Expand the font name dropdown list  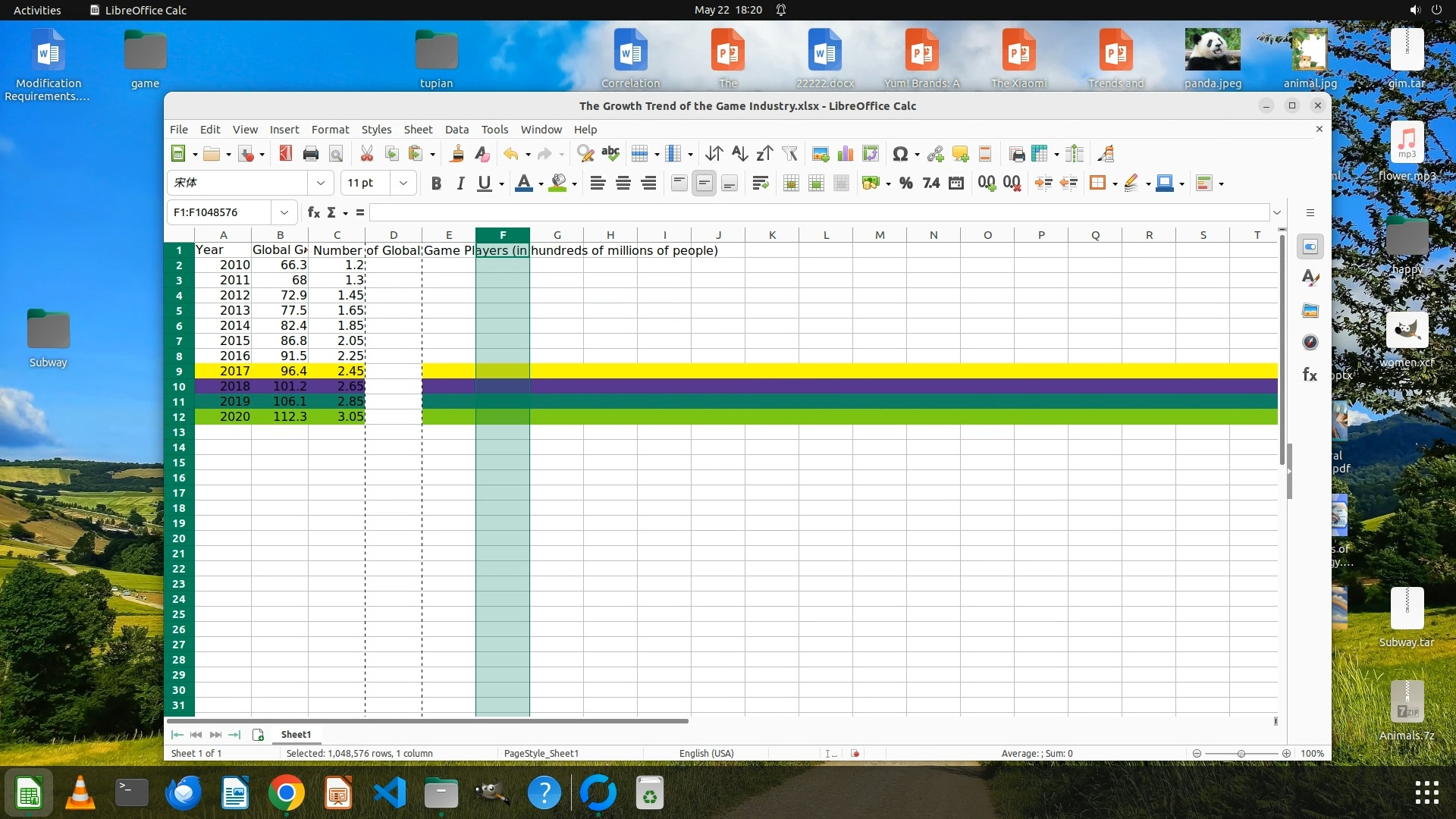click(x=320, y=183)
